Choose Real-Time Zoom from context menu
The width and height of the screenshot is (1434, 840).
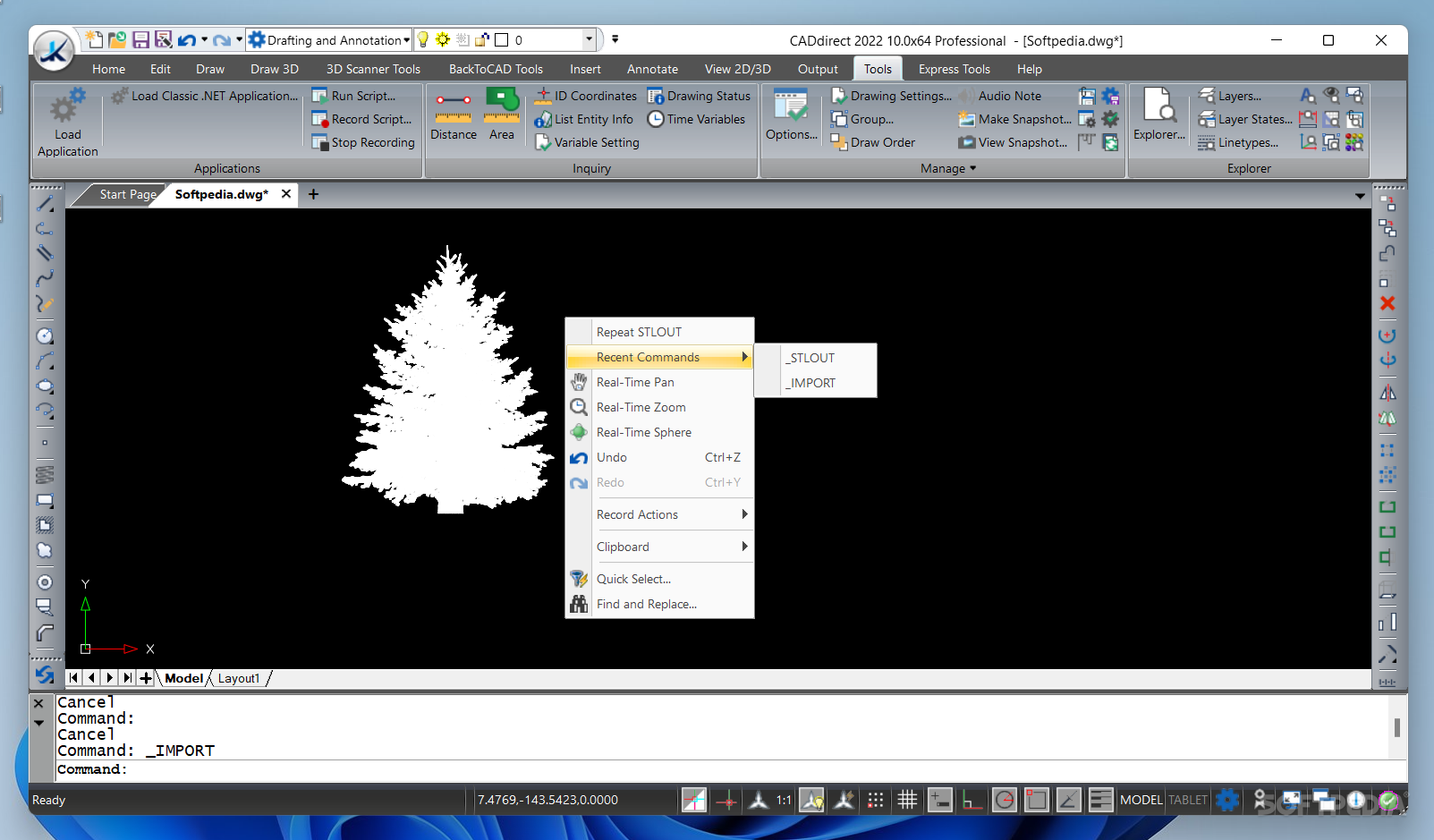(660, 407)
